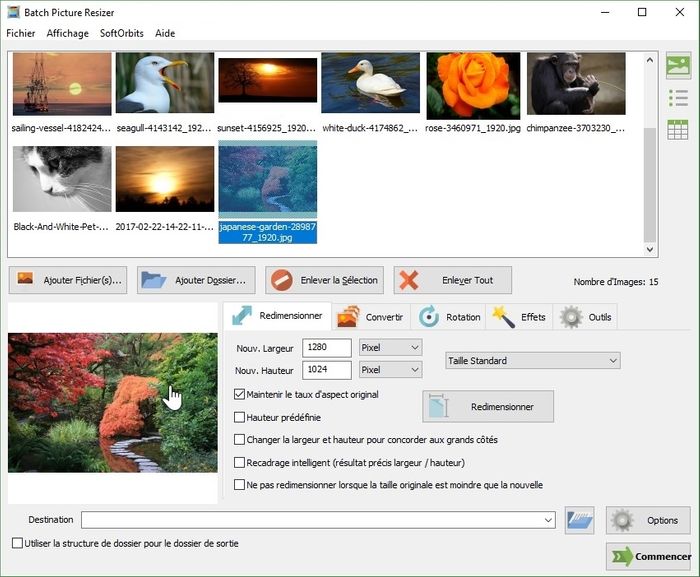Screen dimensions: 700x577
Task: Uncheck Maintenir le taux d'aspect original
Action: click(x=239, y=395)
